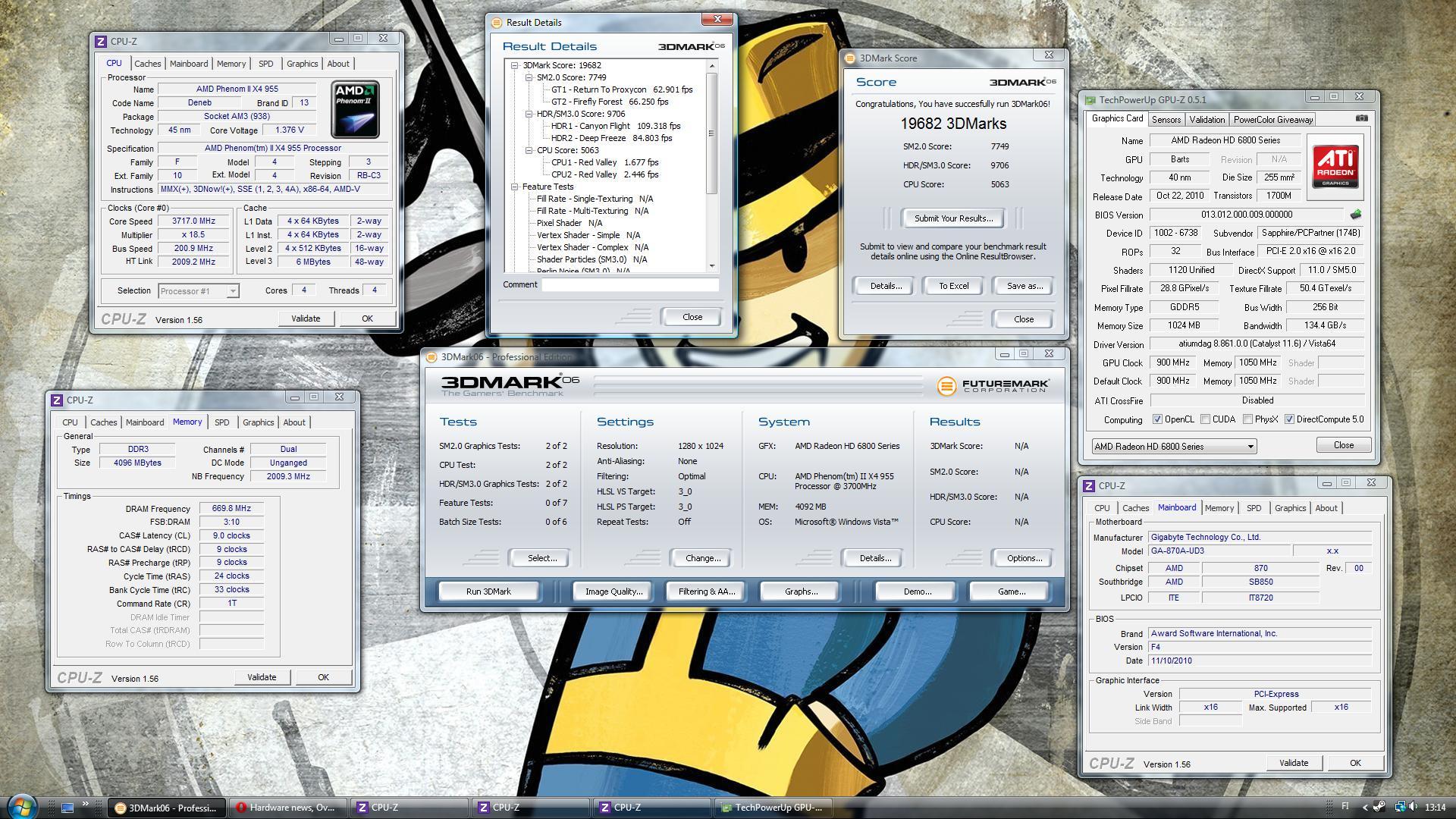Image resolution: width=1456 pixels, height=819 pixels.
Task: Open the Opera Hardware news taskbar button
Action: tap(288, 808)
